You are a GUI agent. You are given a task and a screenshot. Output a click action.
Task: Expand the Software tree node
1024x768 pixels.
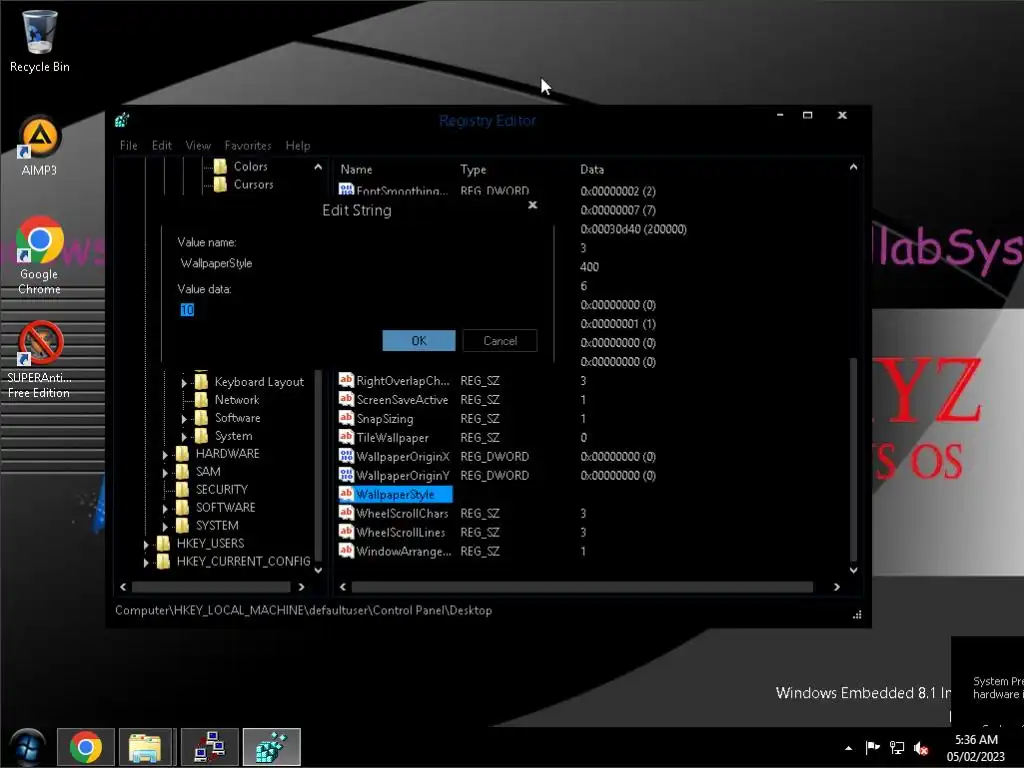(184, 419)
